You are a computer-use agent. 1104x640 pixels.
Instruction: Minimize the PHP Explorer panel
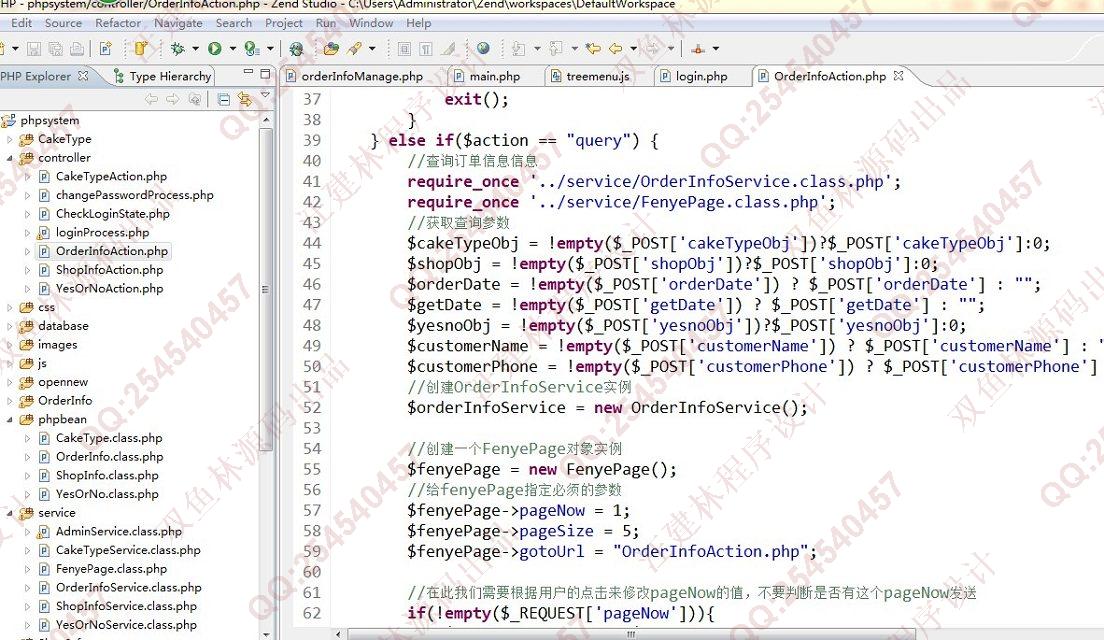pos(248,73)
